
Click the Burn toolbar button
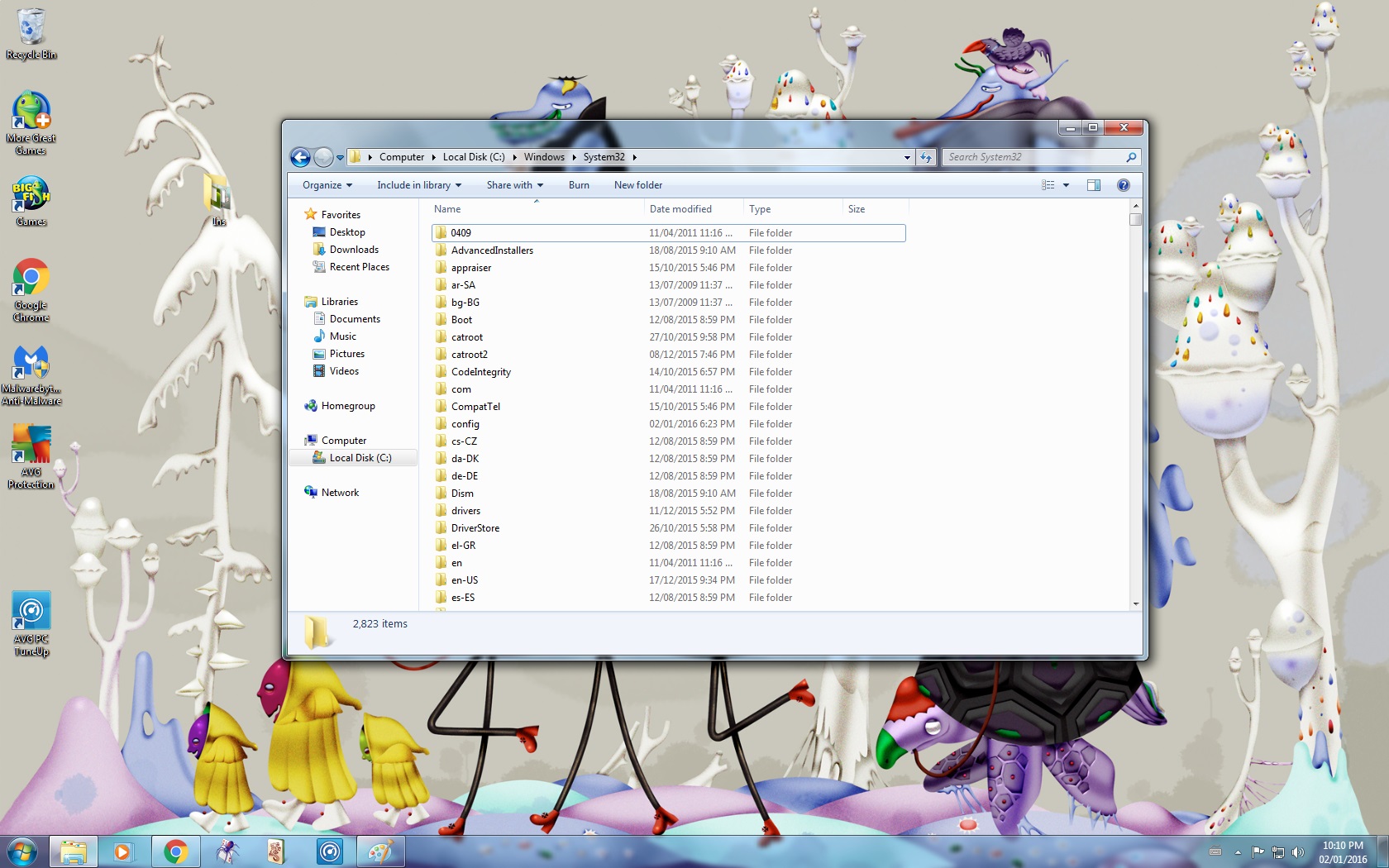click(579, 185)
